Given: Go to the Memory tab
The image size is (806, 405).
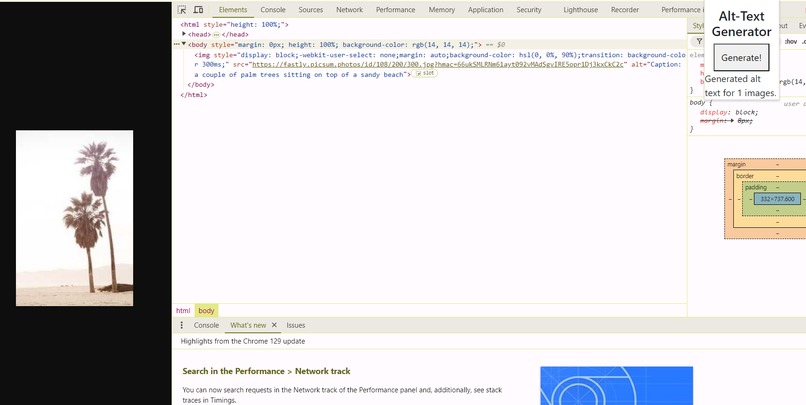Looking at the screenshot, I should 442,10.
